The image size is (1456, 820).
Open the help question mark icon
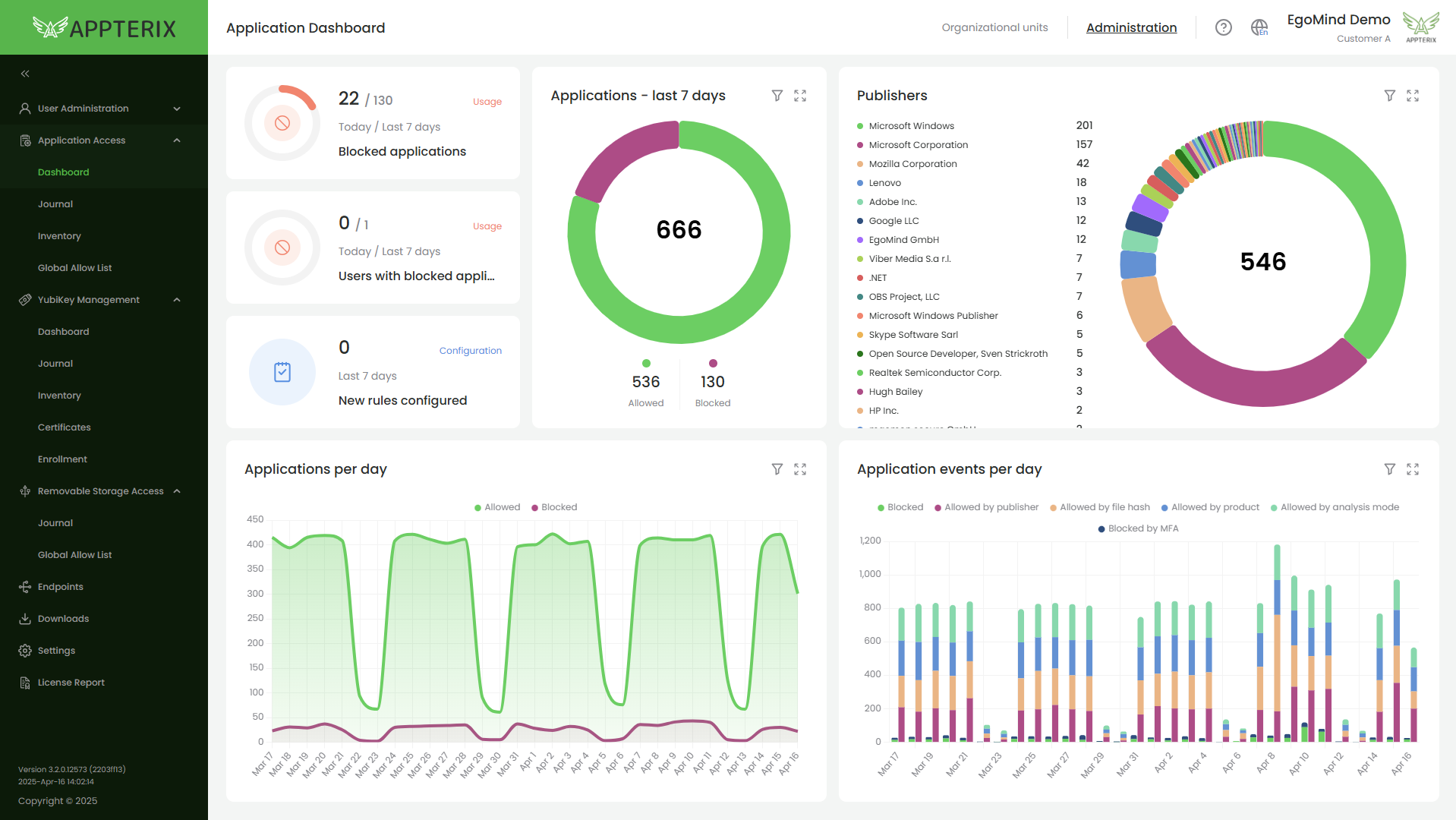pyautogui.click(x=1223, y=27)
